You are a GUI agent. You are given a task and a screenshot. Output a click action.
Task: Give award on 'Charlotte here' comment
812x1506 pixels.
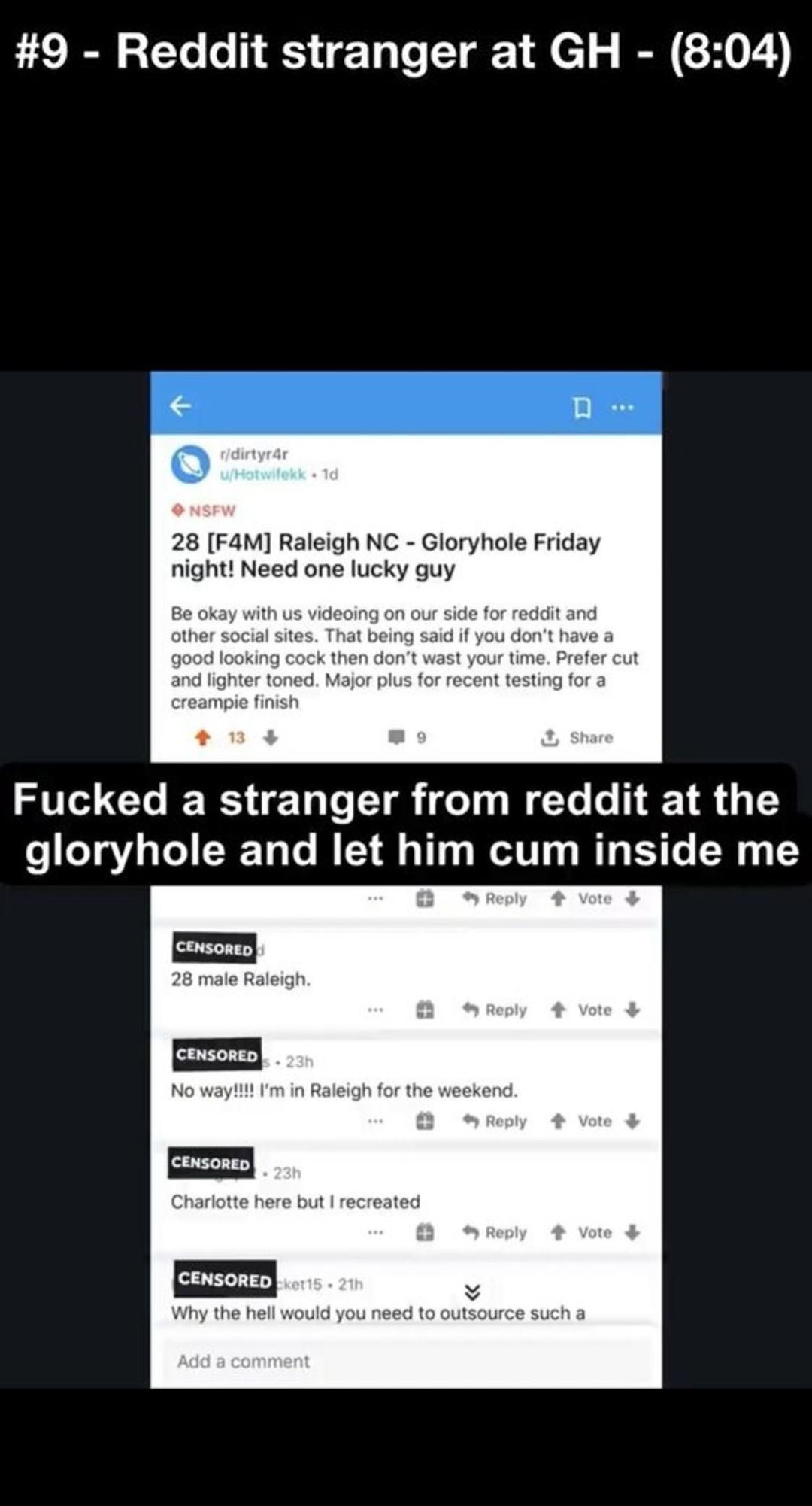pyautogui.click(x=425, y=1232)
